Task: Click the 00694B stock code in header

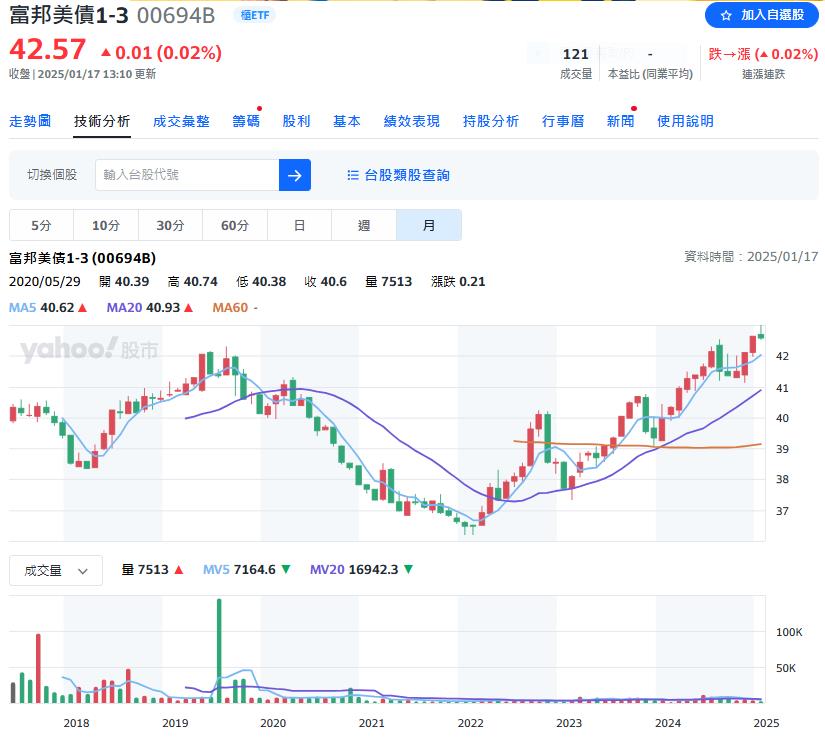Action: pyautogui.click(x=176, y=15)
